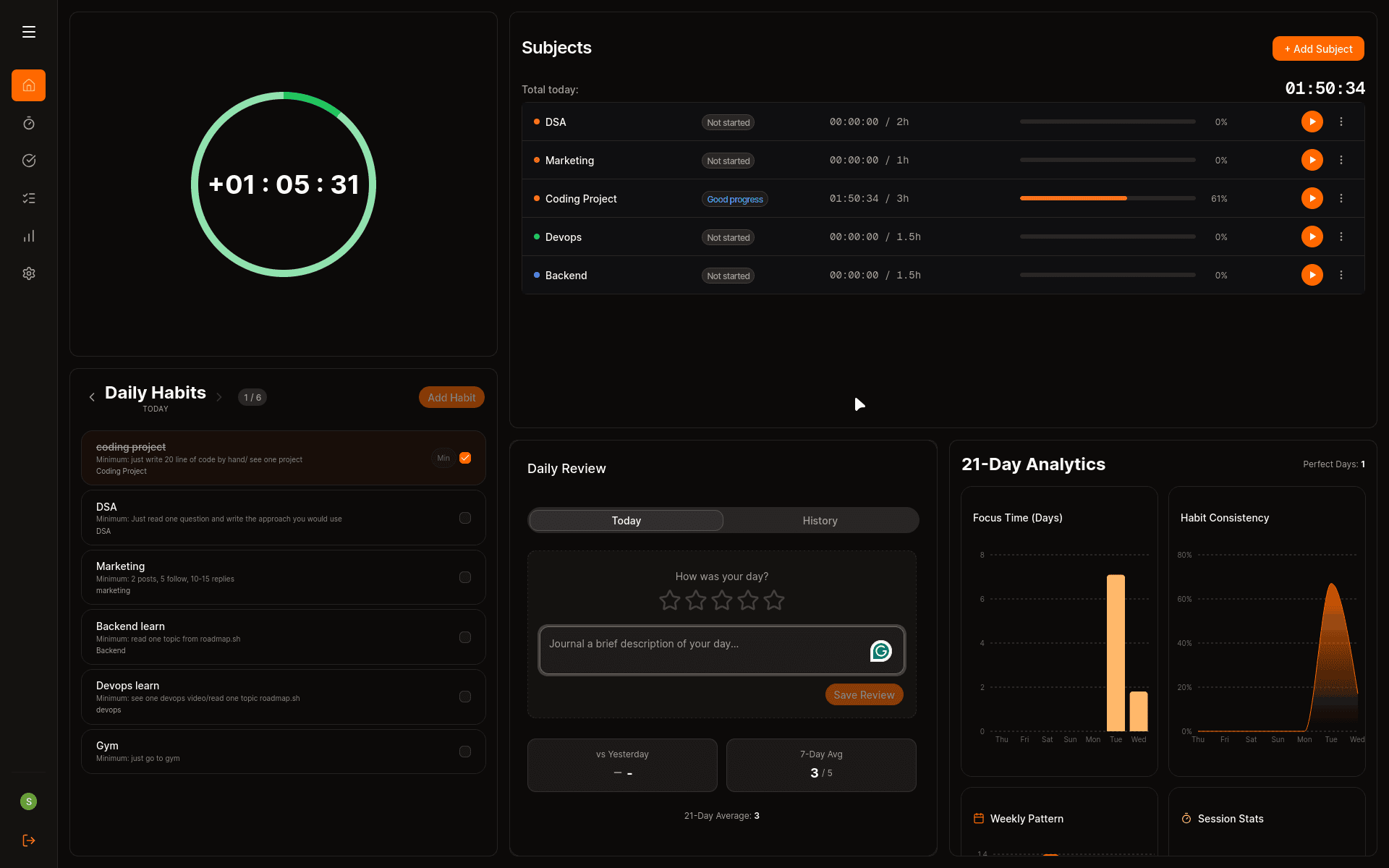Open more options for Marketing row
The image size is (1389, 868).
1341,160
